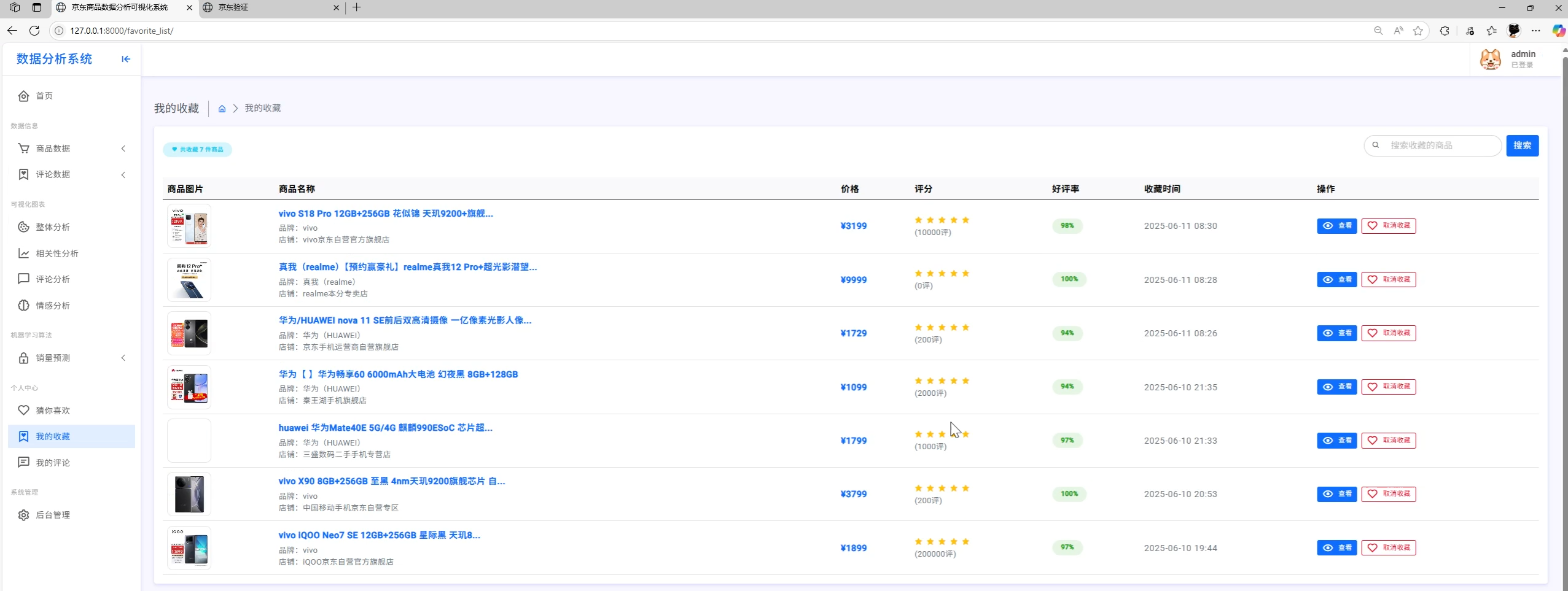This screenshot has height=591, width=1568.
Task: Expand the 商品数据 submenu chevron
Action: point(123,149)
